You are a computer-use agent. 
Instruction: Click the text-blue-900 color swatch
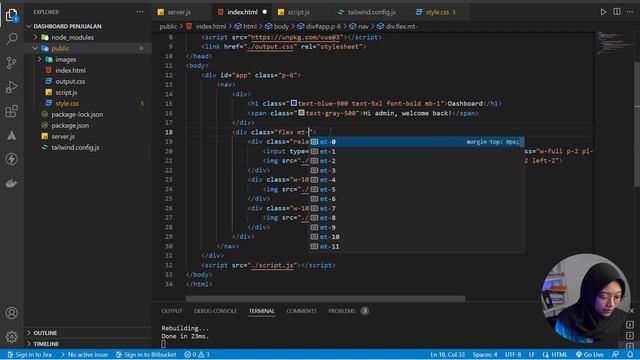[x=293, y=103]
